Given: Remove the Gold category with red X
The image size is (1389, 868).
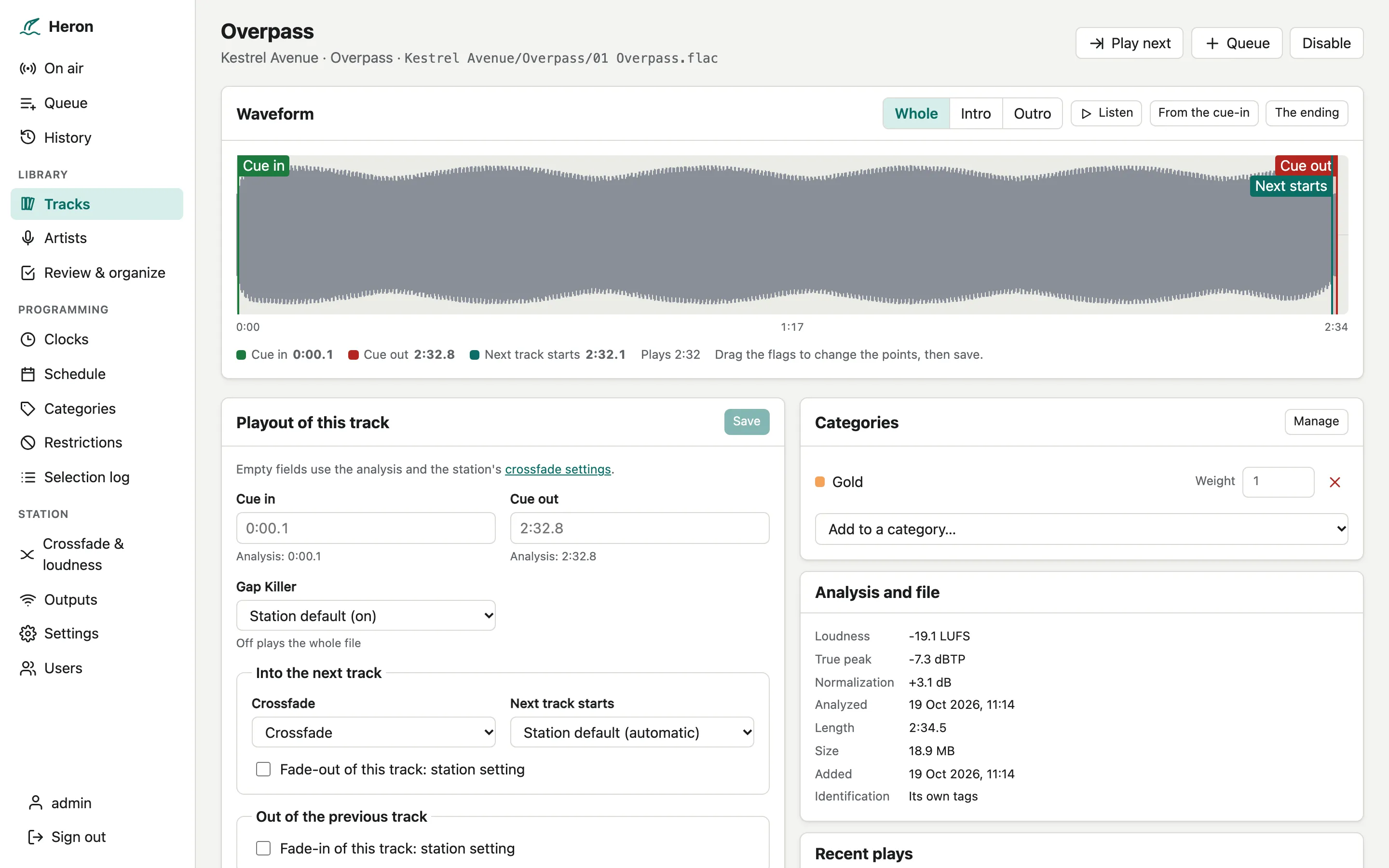Looking at the screenshot, I should coord(1335,482).
